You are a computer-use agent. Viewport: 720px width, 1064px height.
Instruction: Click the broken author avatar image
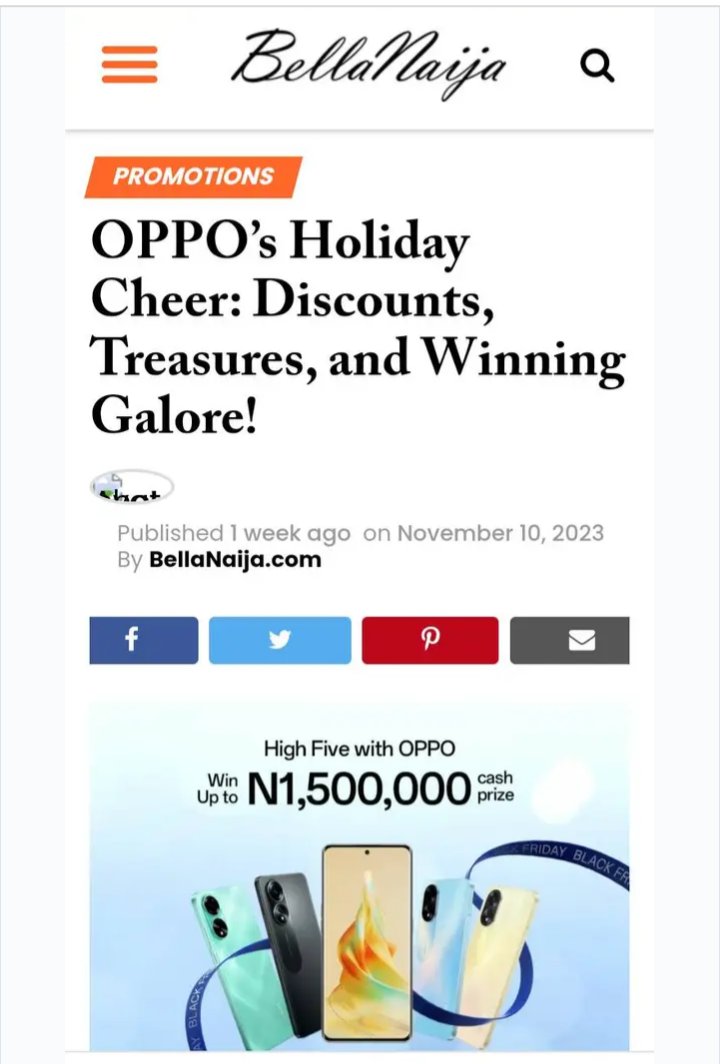coord(132,486)
